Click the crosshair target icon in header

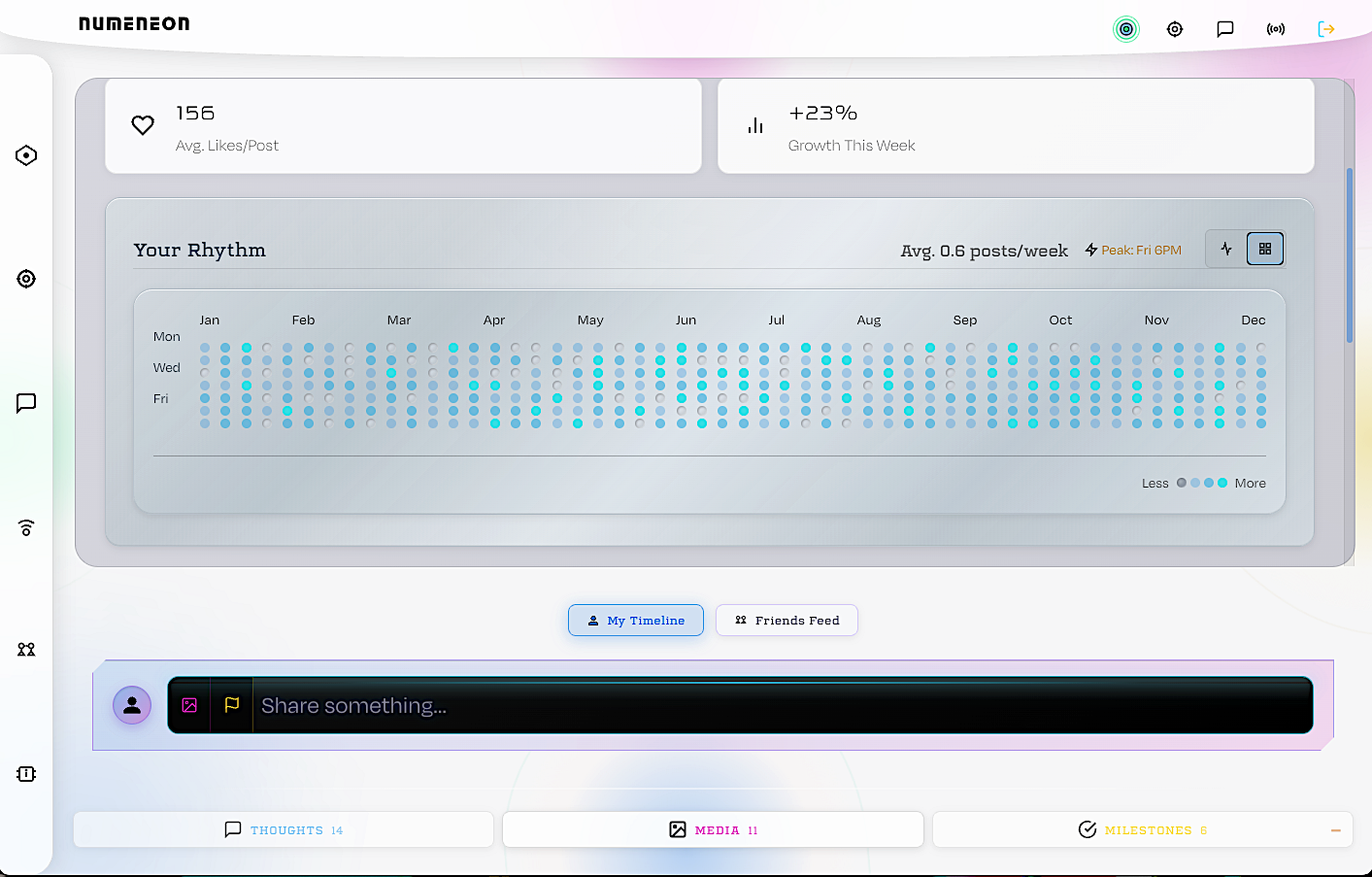click(x=1174, y=29)
